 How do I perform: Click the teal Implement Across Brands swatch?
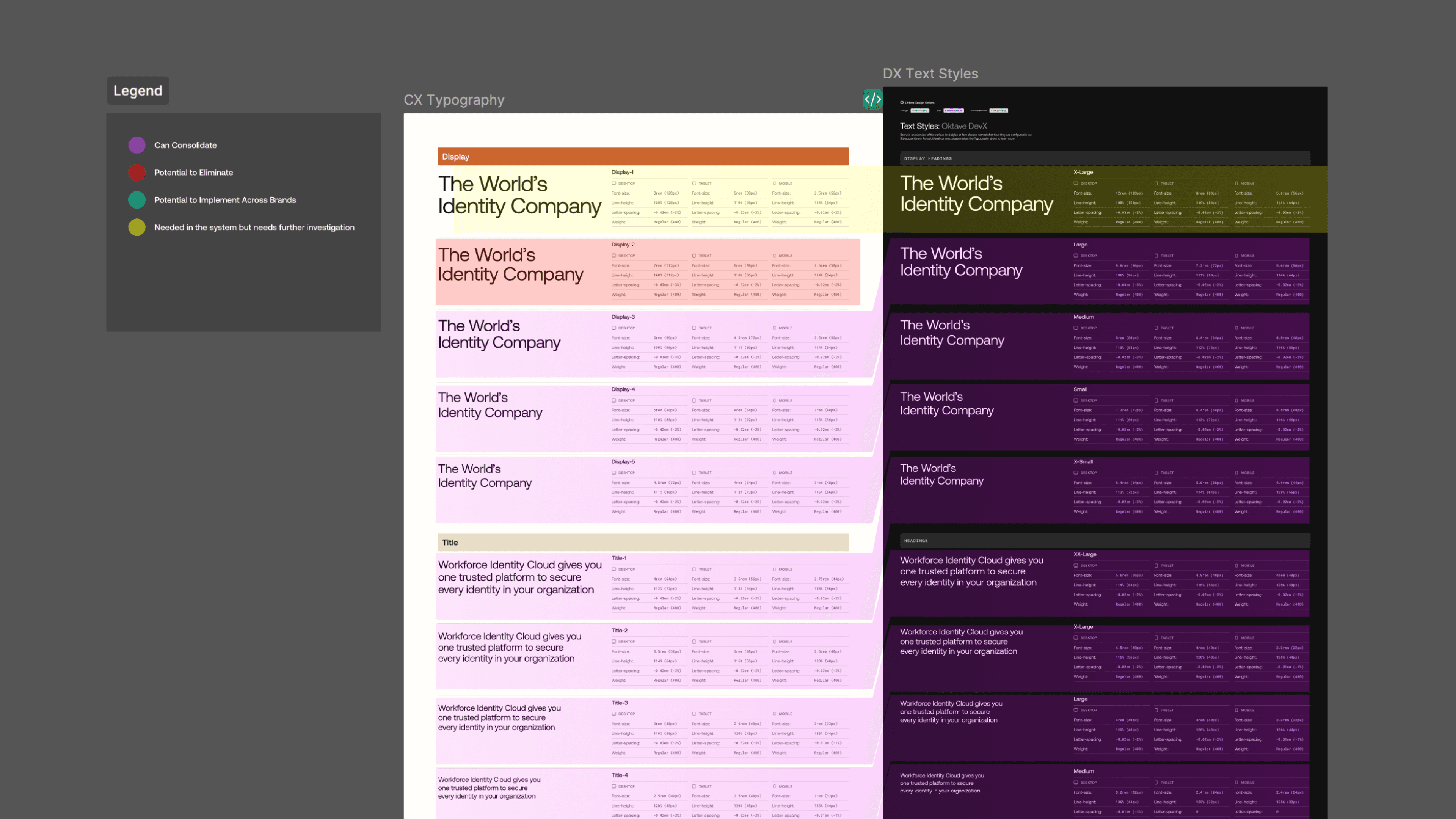pyautogui.click(x=137, y=200)
